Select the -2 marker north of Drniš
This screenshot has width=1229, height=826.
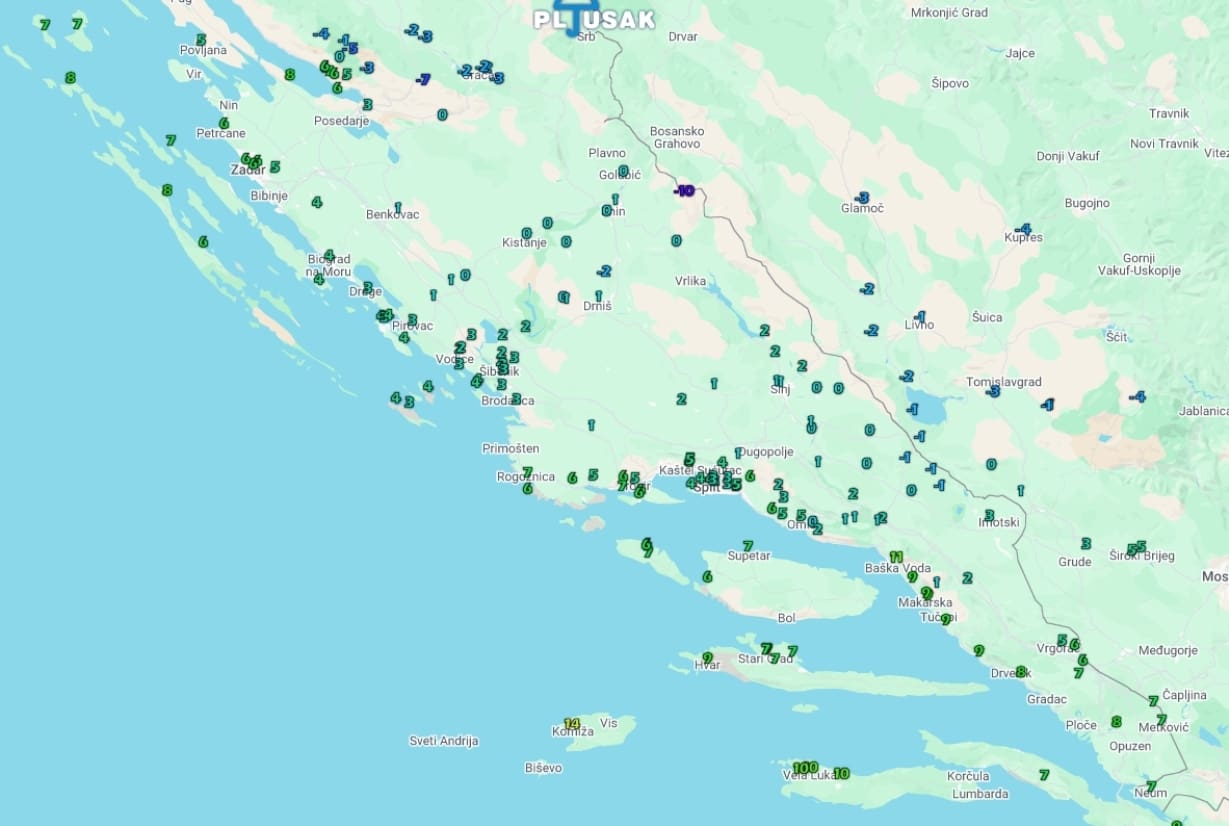(x=603, y=271)
